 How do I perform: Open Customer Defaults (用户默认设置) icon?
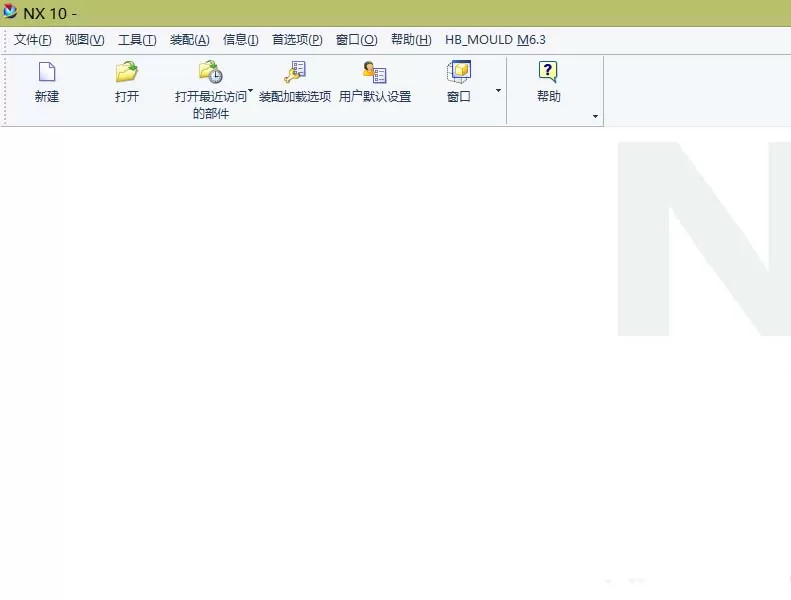[x=374, y=72]
